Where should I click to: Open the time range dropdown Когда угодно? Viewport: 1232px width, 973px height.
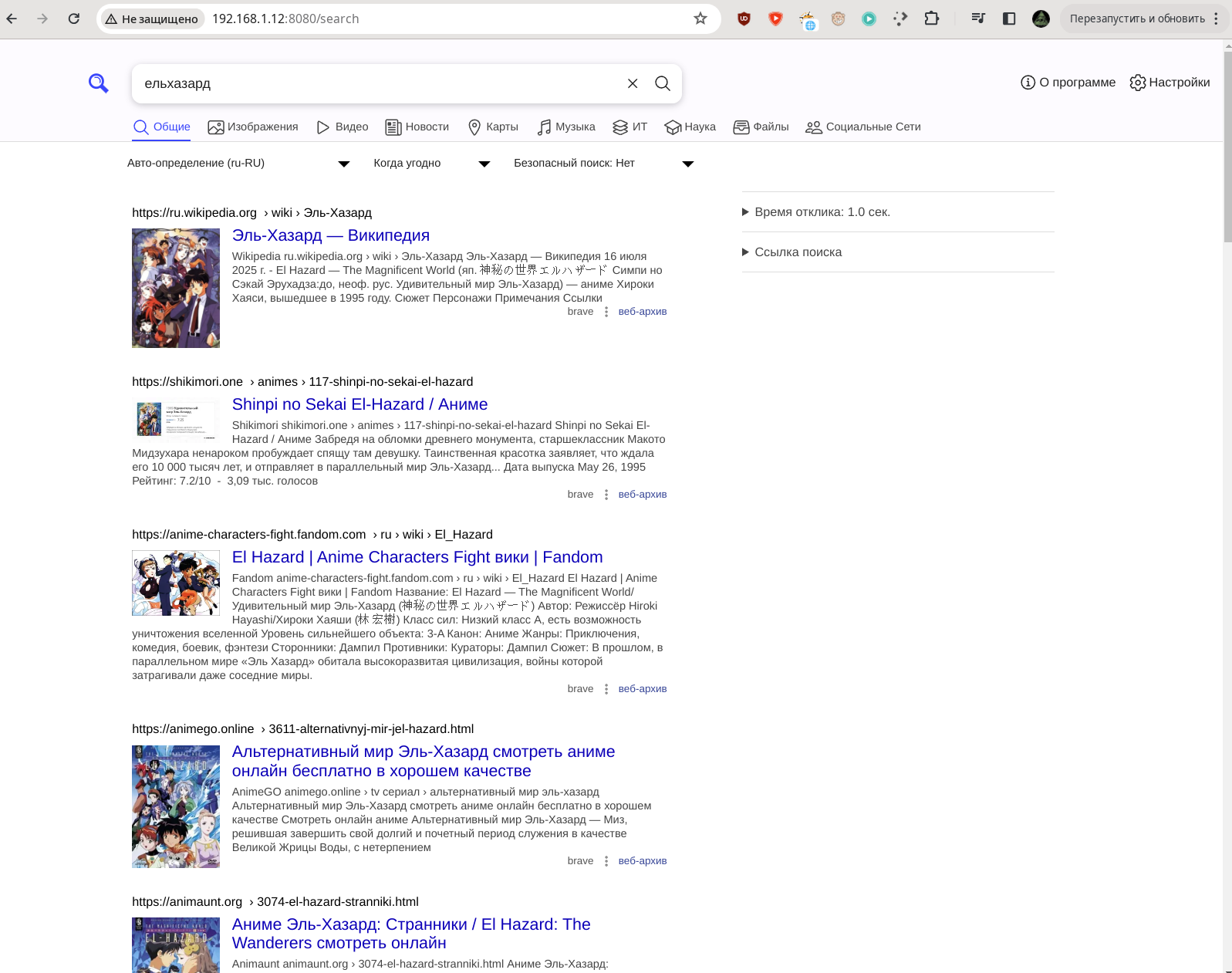point(431,163)
